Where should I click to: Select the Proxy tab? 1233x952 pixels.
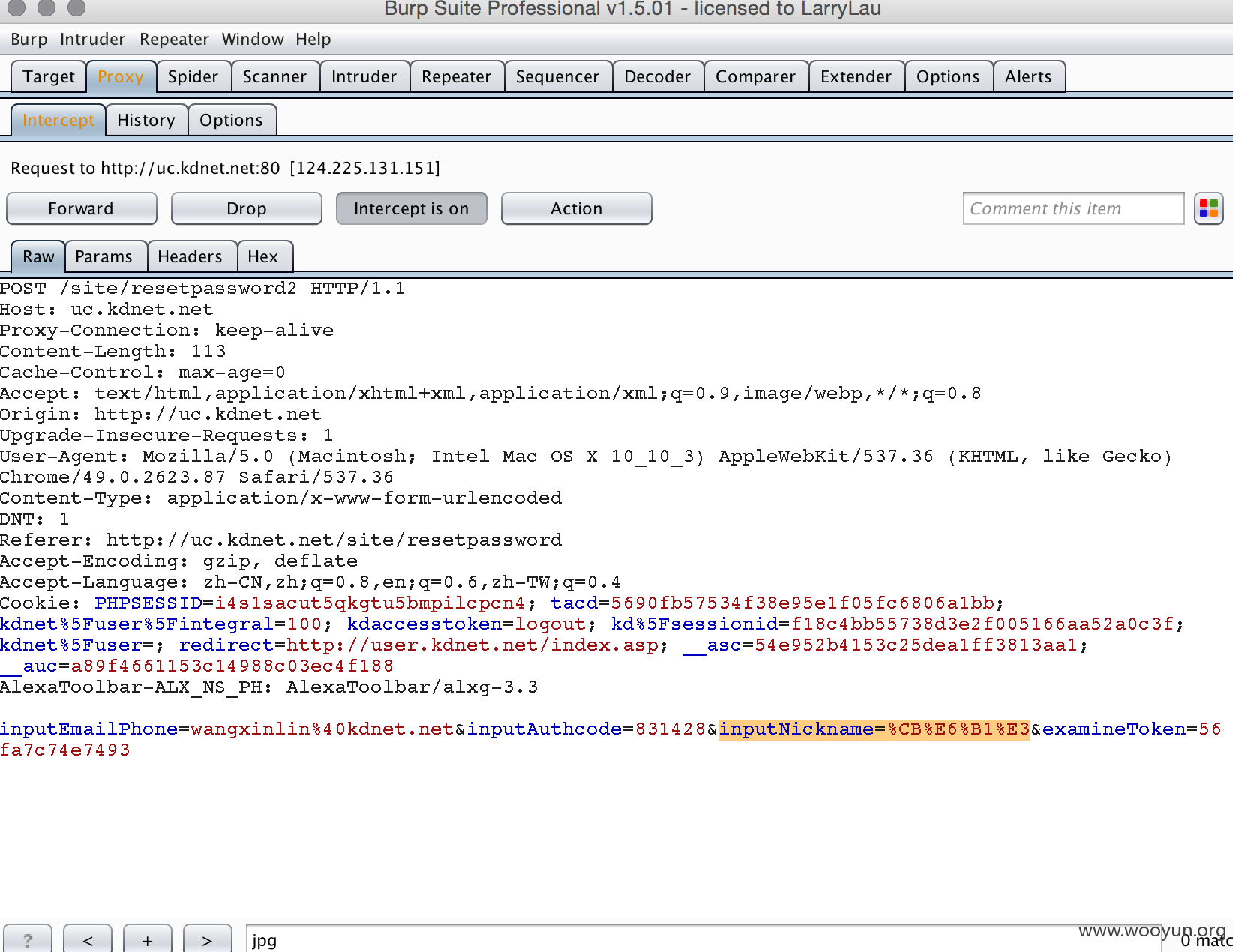(121, 76)
